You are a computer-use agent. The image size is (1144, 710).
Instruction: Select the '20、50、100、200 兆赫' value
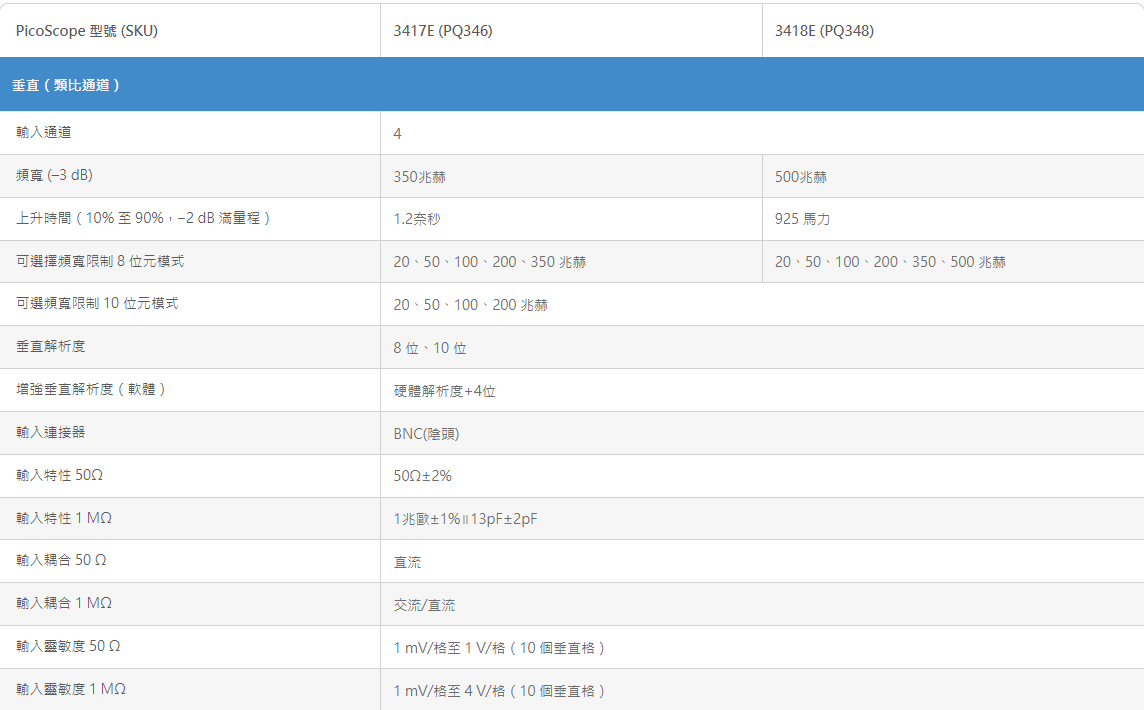(471, 305)
